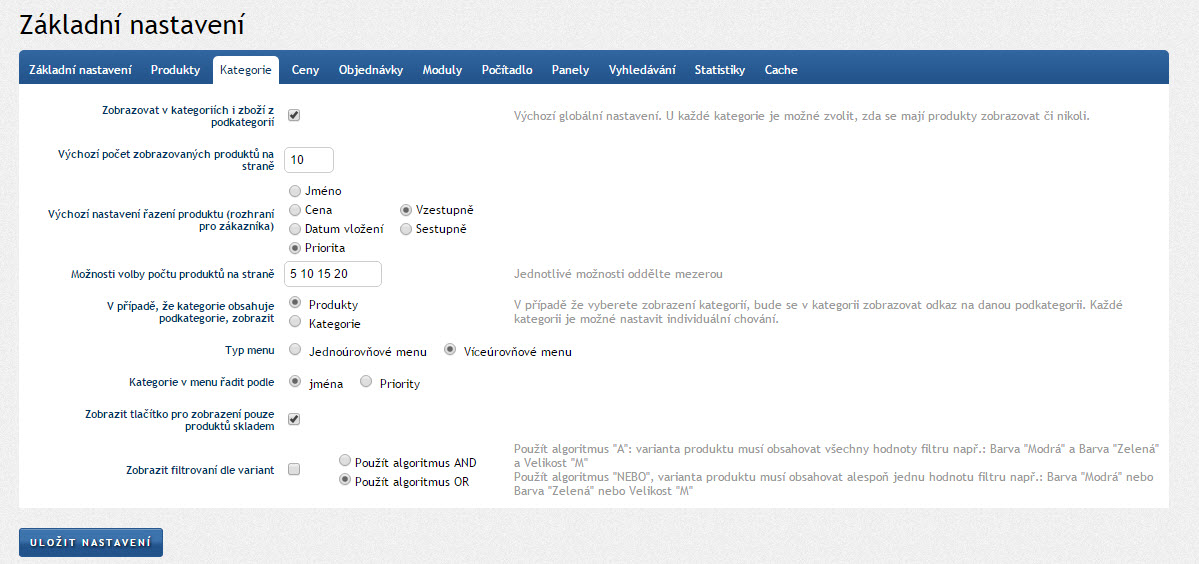Select the Statistiky tab
Screen dimensions: 1199x564
coord(719,70)
